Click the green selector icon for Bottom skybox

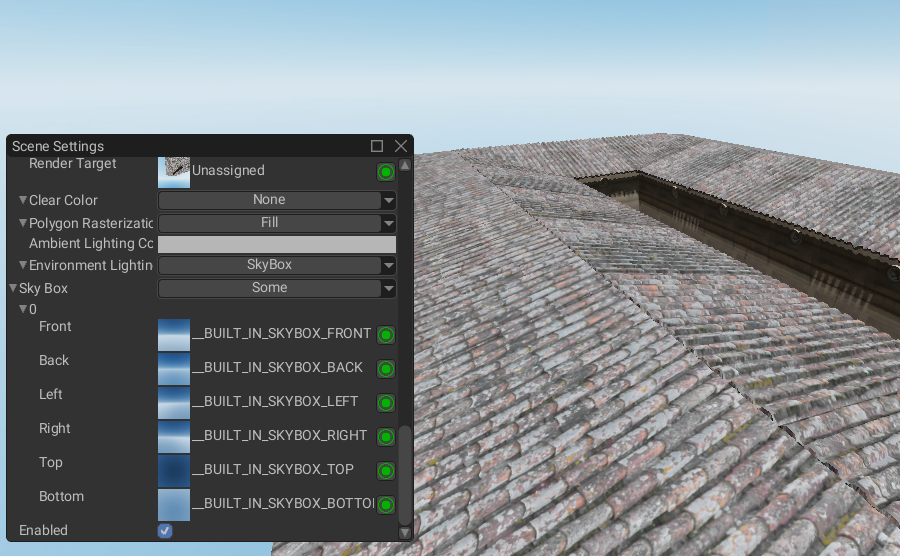click(386, 505)
